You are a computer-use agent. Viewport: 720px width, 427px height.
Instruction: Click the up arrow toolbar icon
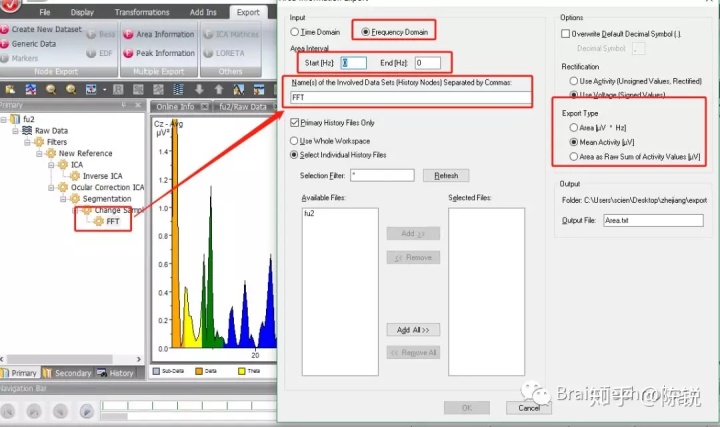tap(219, 89)
